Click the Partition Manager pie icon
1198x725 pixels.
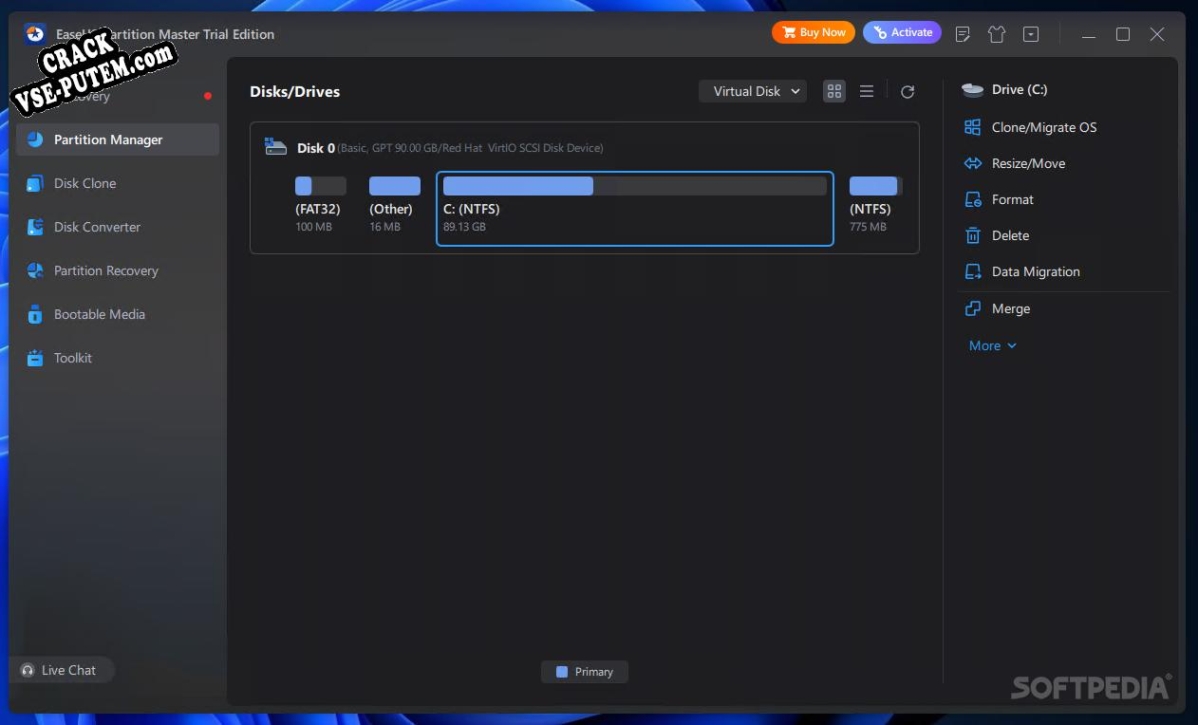click(35, 140)
